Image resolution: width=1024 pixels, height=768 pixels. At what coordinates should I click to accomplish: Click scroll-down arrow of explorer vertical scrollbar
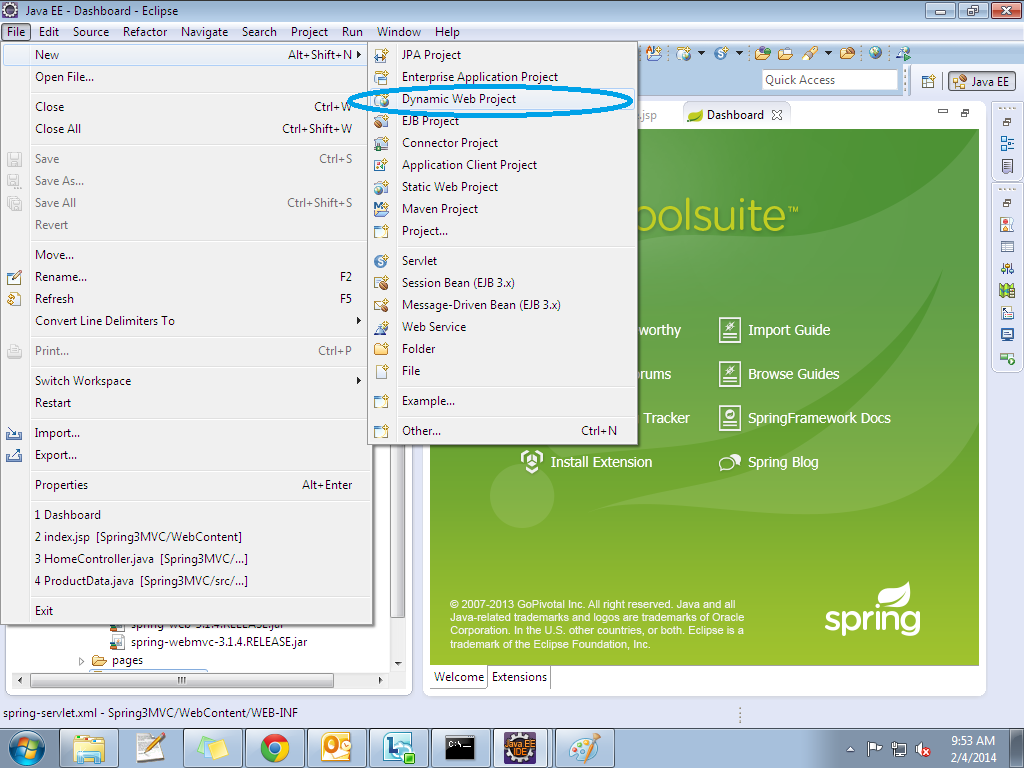click(x=398, y=664)
